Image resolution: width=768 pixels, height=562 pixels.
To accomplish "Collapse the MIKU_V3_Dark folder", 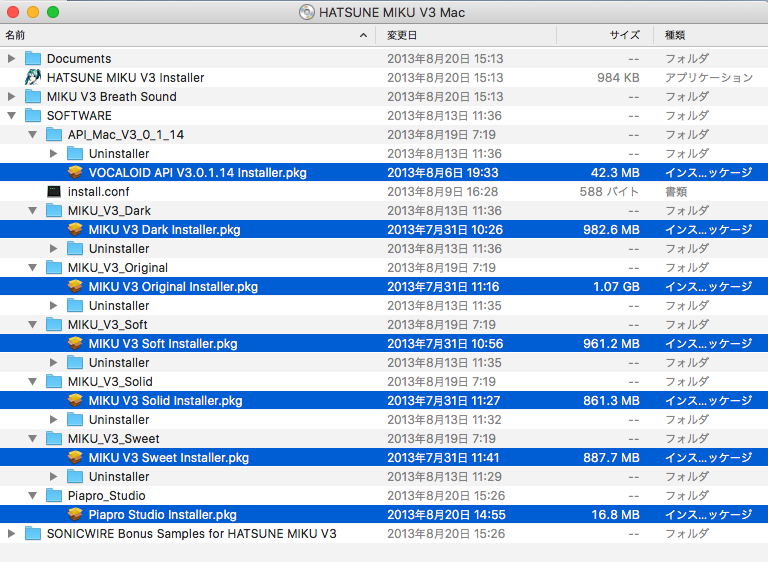I will 32,211.
